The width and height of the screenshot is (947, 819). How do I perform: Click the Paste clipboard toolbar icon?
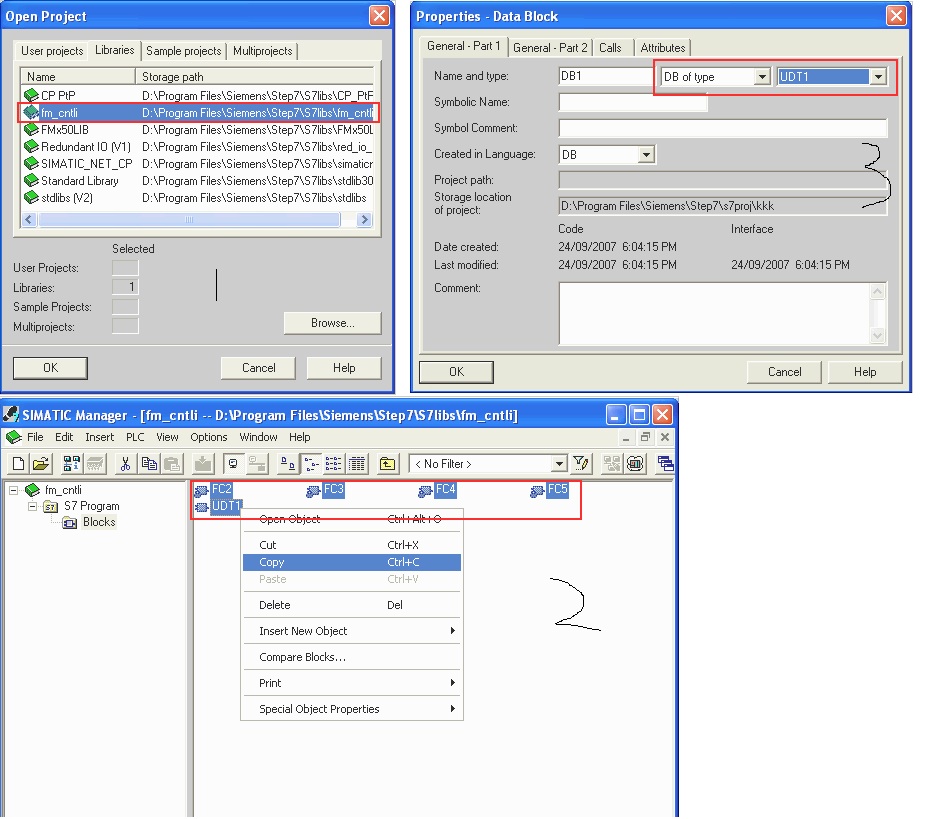click(172, 464)
